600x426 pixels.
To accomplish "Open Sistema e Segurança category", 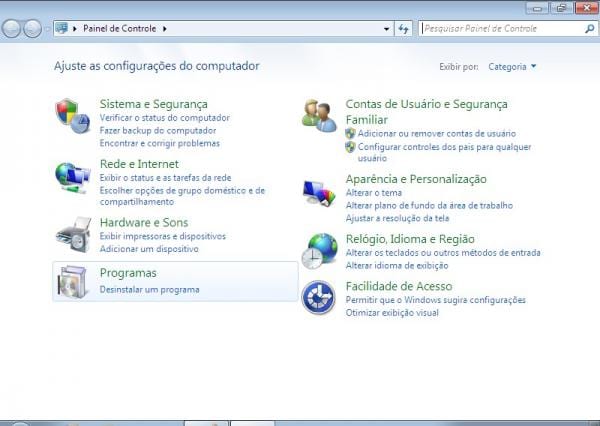I will (x=153, y=104).
